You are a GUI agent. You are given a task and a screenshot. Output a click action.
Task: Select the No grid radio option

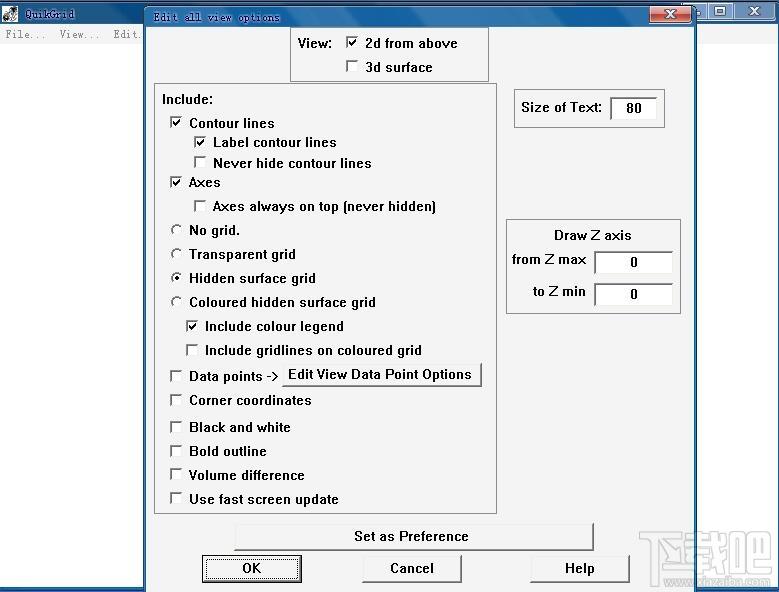[x=176, y=230]
